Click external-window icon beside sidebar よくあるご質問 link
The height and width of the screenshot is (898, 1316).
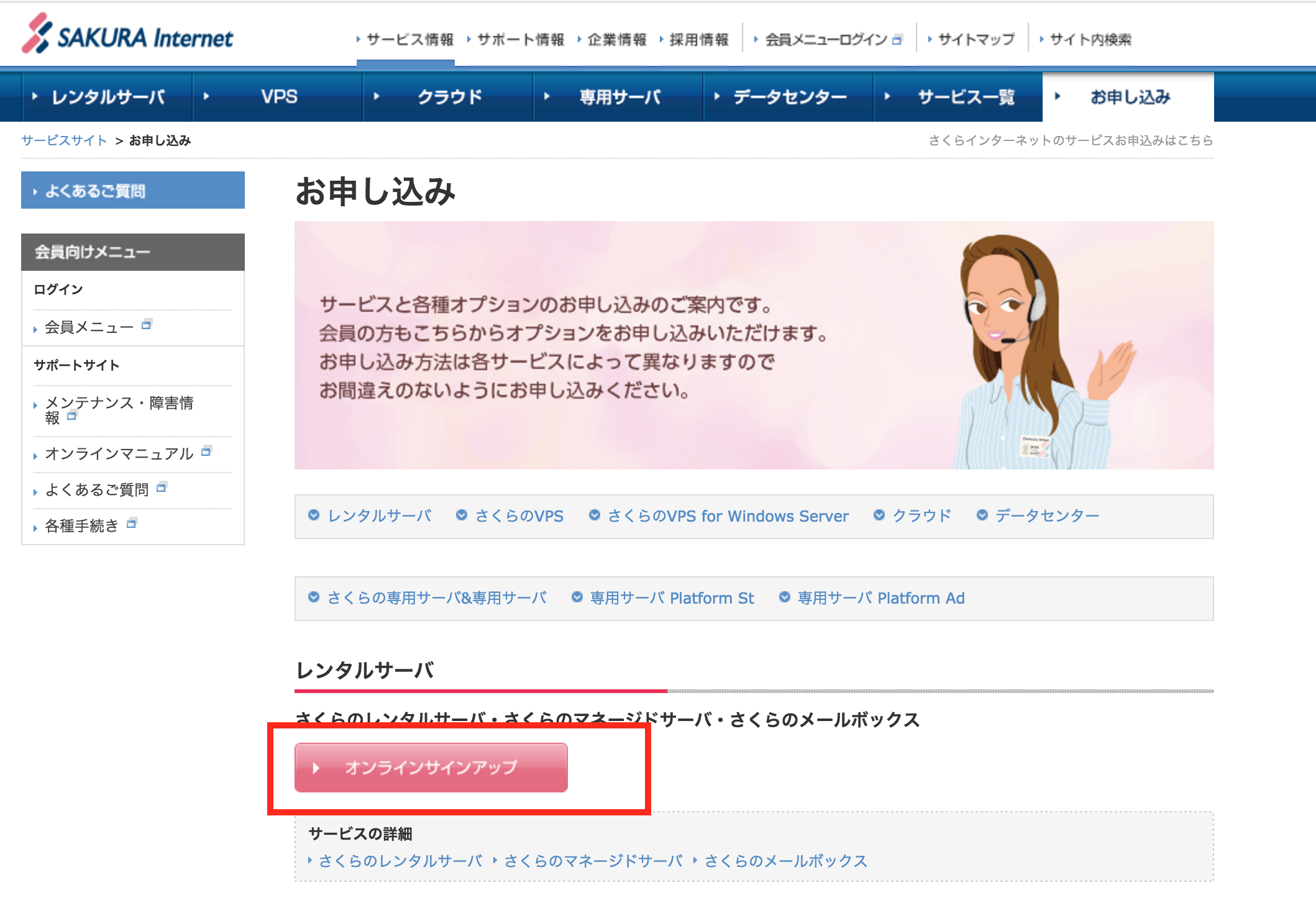coord(162,487)
